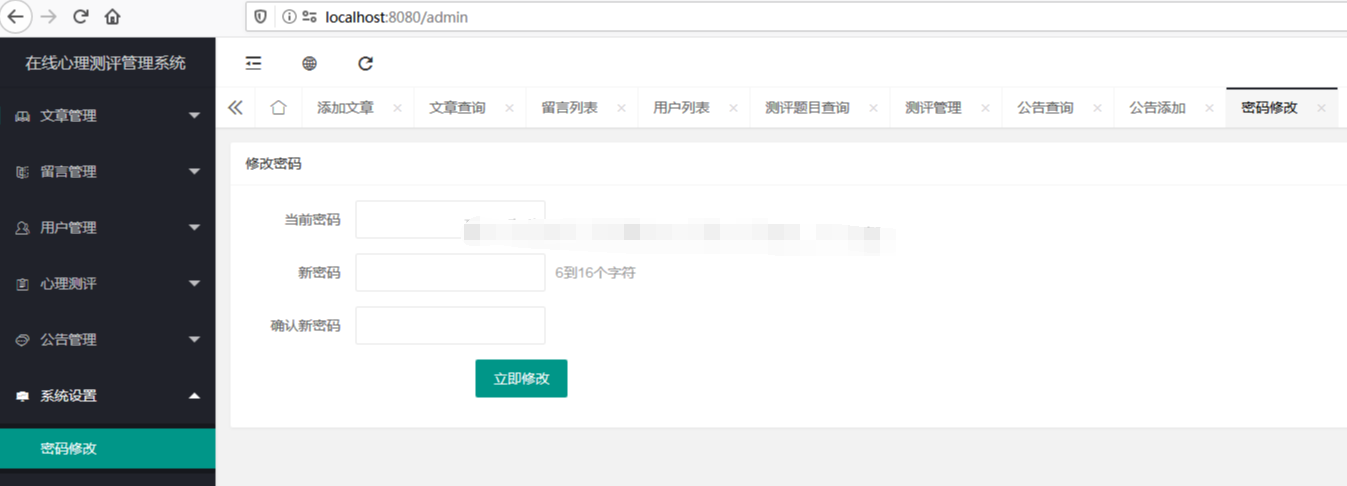Switch to the 测评管理 tab
The image size is (1347, 486).
coord(933,108)
